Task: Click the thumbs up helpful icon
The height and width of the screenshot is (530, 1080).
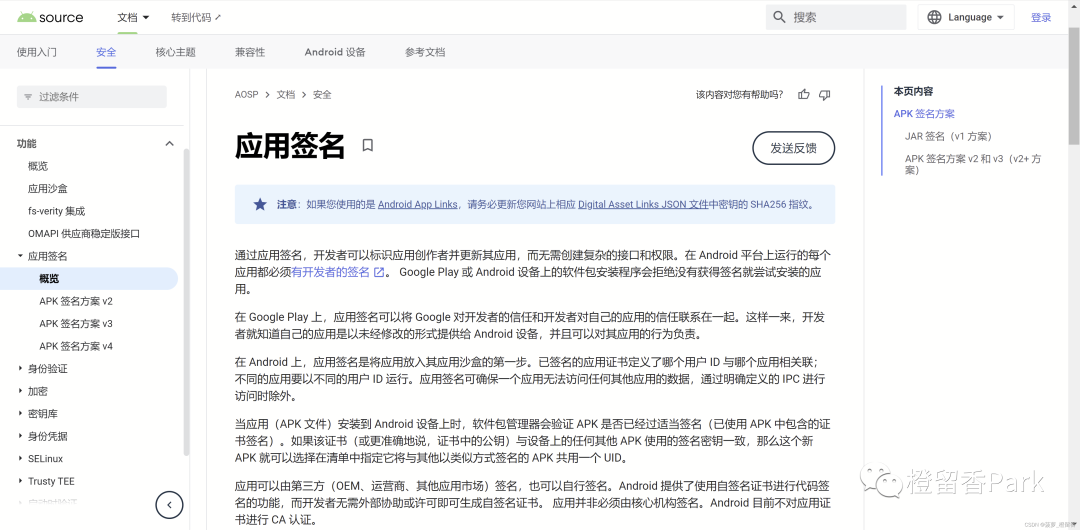Action: click(x=803, y=94)
